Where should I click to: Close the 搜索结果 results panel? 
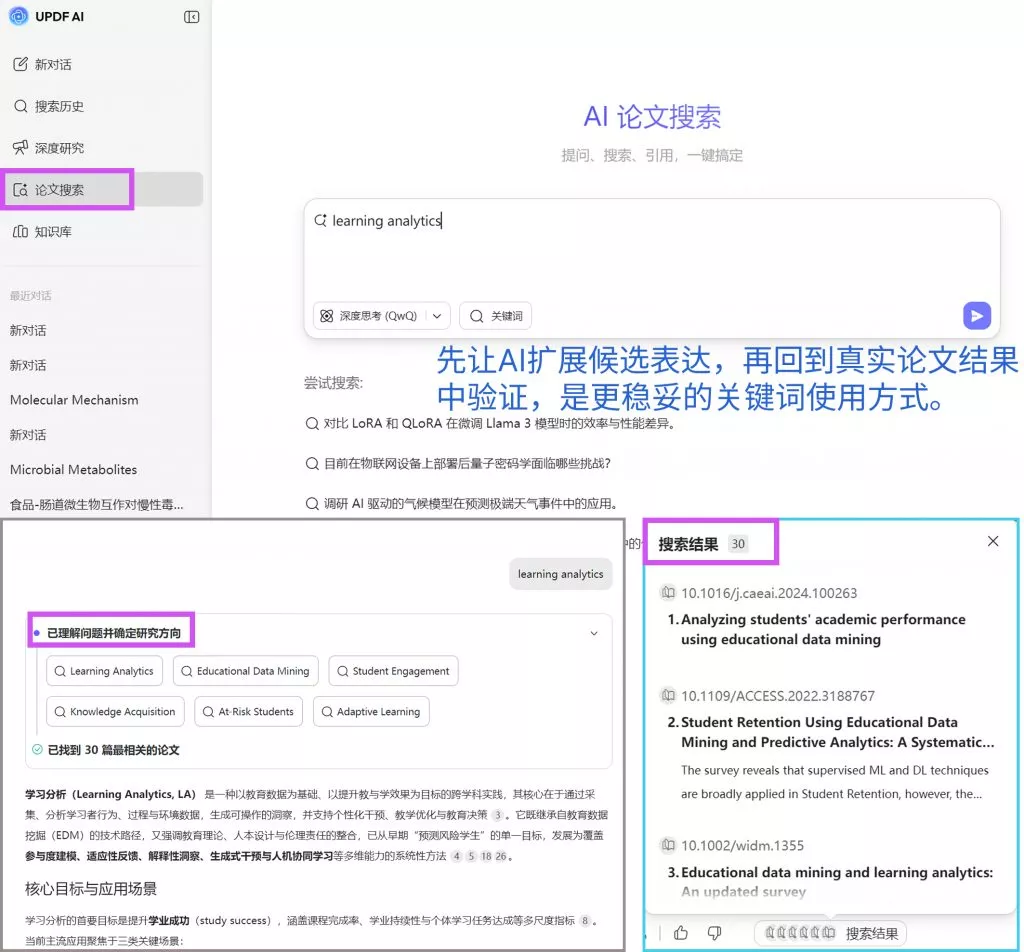(993, 541)
